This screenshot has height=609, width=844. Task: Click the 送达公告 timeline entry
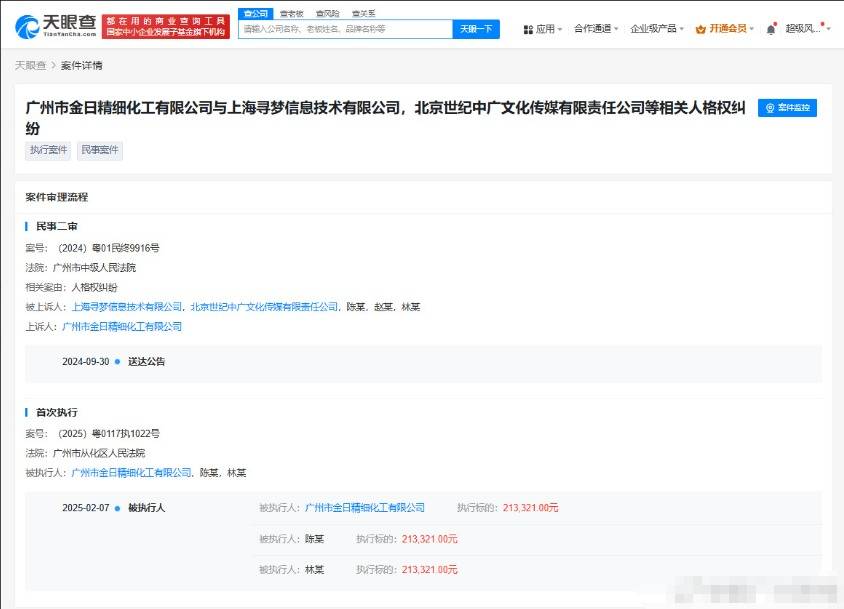(146, 362)
